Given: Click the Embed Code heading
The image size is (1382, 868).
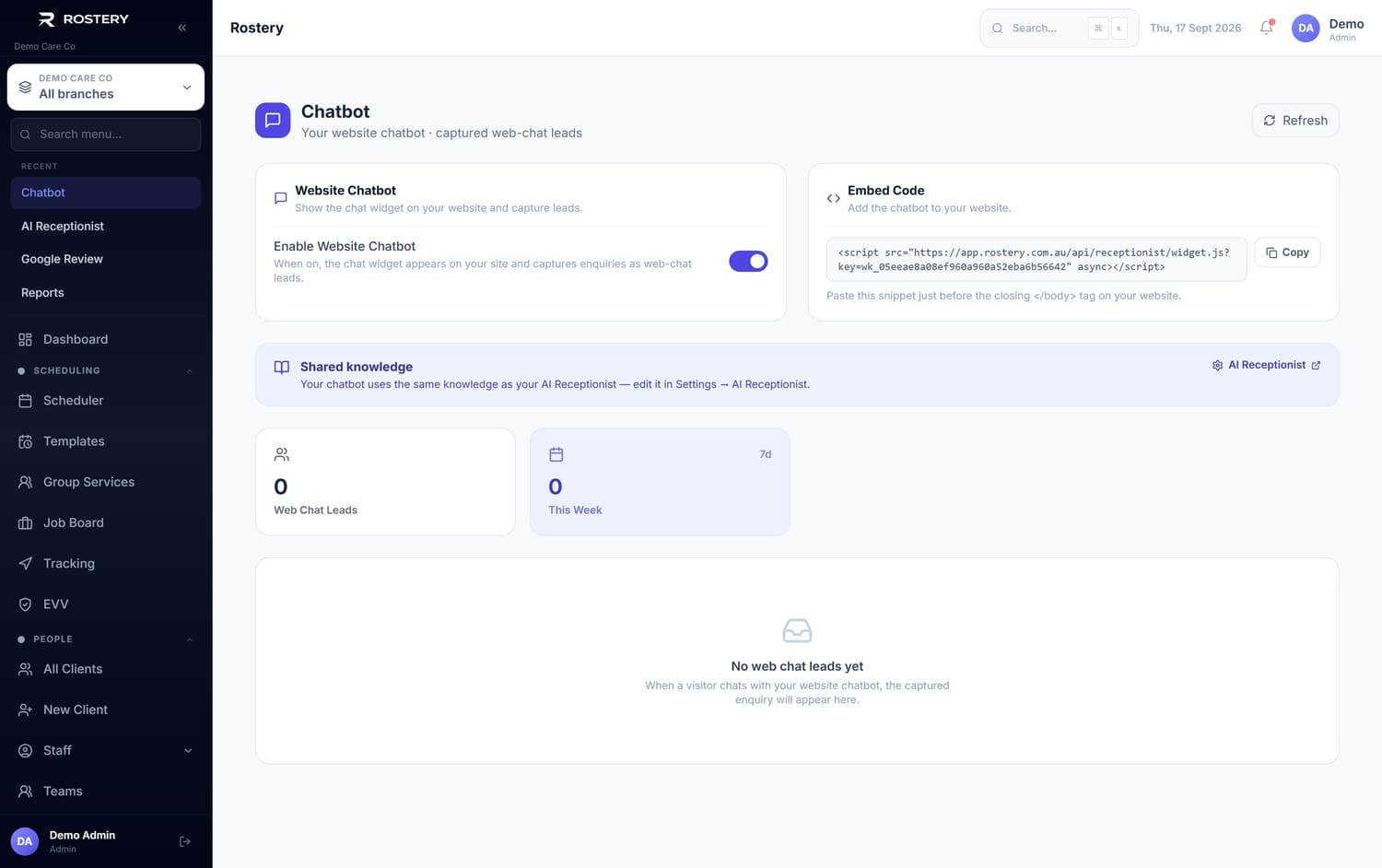Looking at the screenshot, I should click(x=885, y=191).
